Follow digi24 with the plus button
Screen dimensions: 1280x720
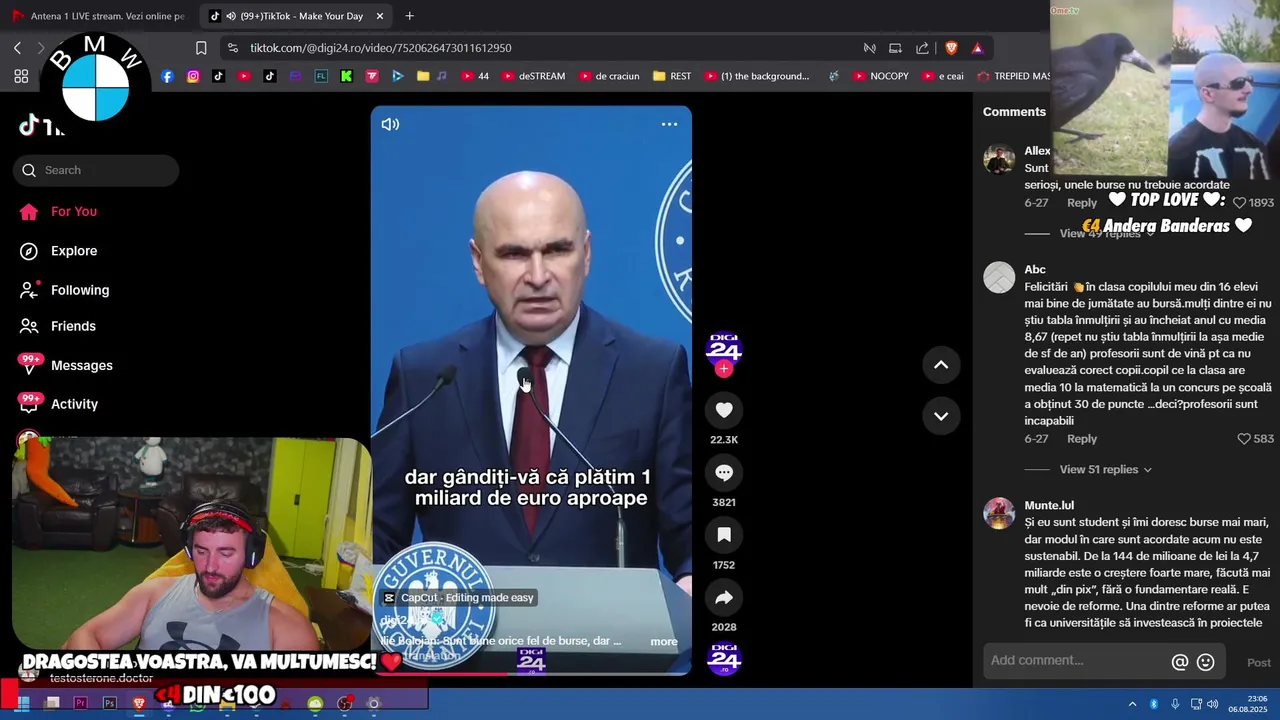pos(724,369)
